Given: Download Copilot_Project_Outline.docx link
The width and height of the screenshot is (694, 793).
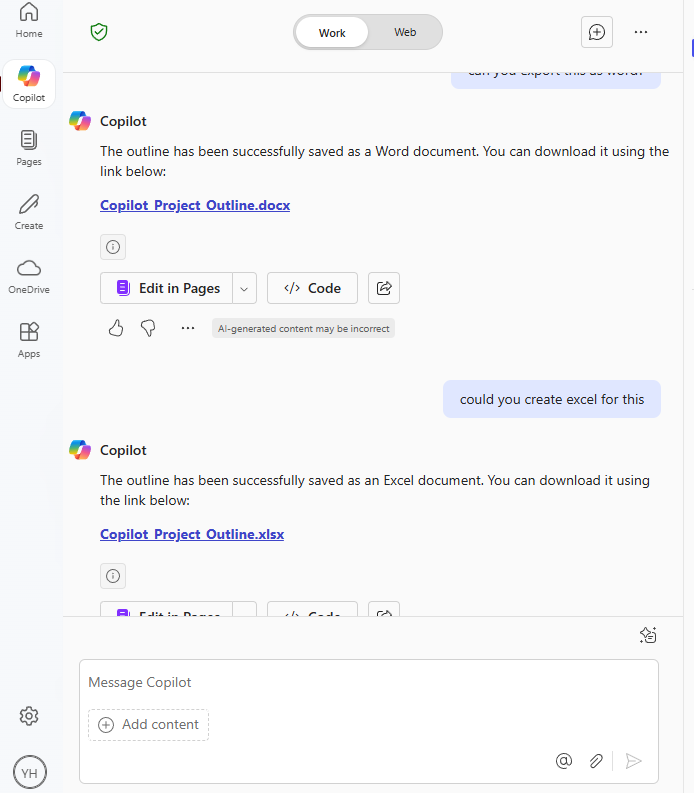Looking at the screenshot, I should [195, 205].
